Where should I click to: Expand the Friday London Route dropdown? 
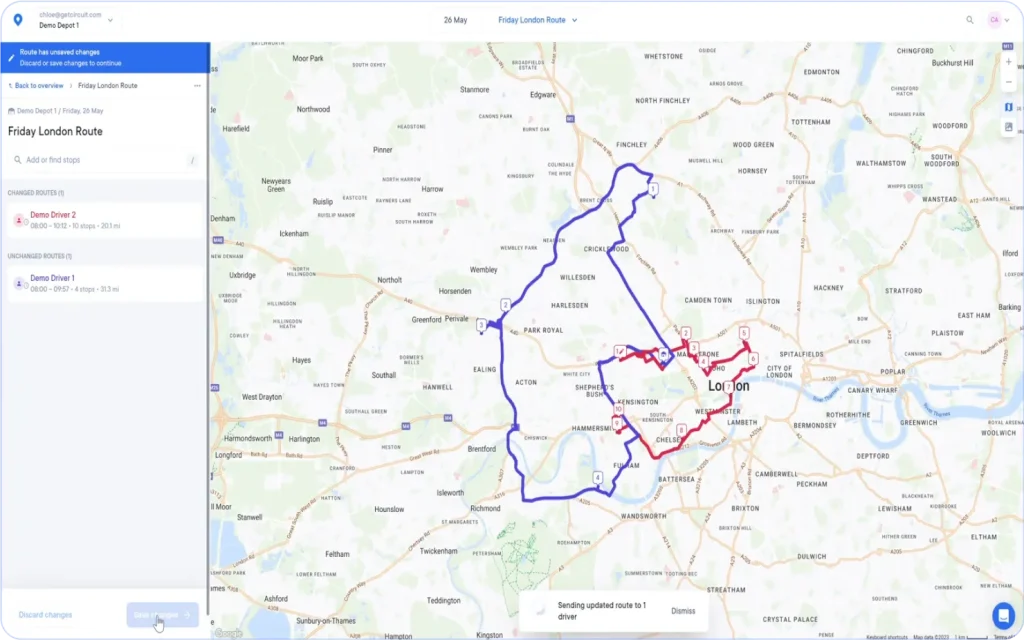(x=537, y=20)
